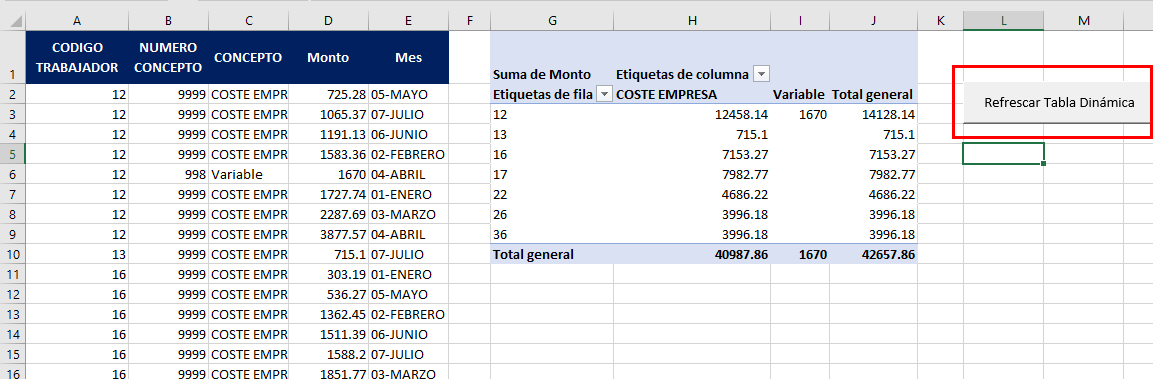
Task: Select the cell containing 998
Action: tap(168, 174)
